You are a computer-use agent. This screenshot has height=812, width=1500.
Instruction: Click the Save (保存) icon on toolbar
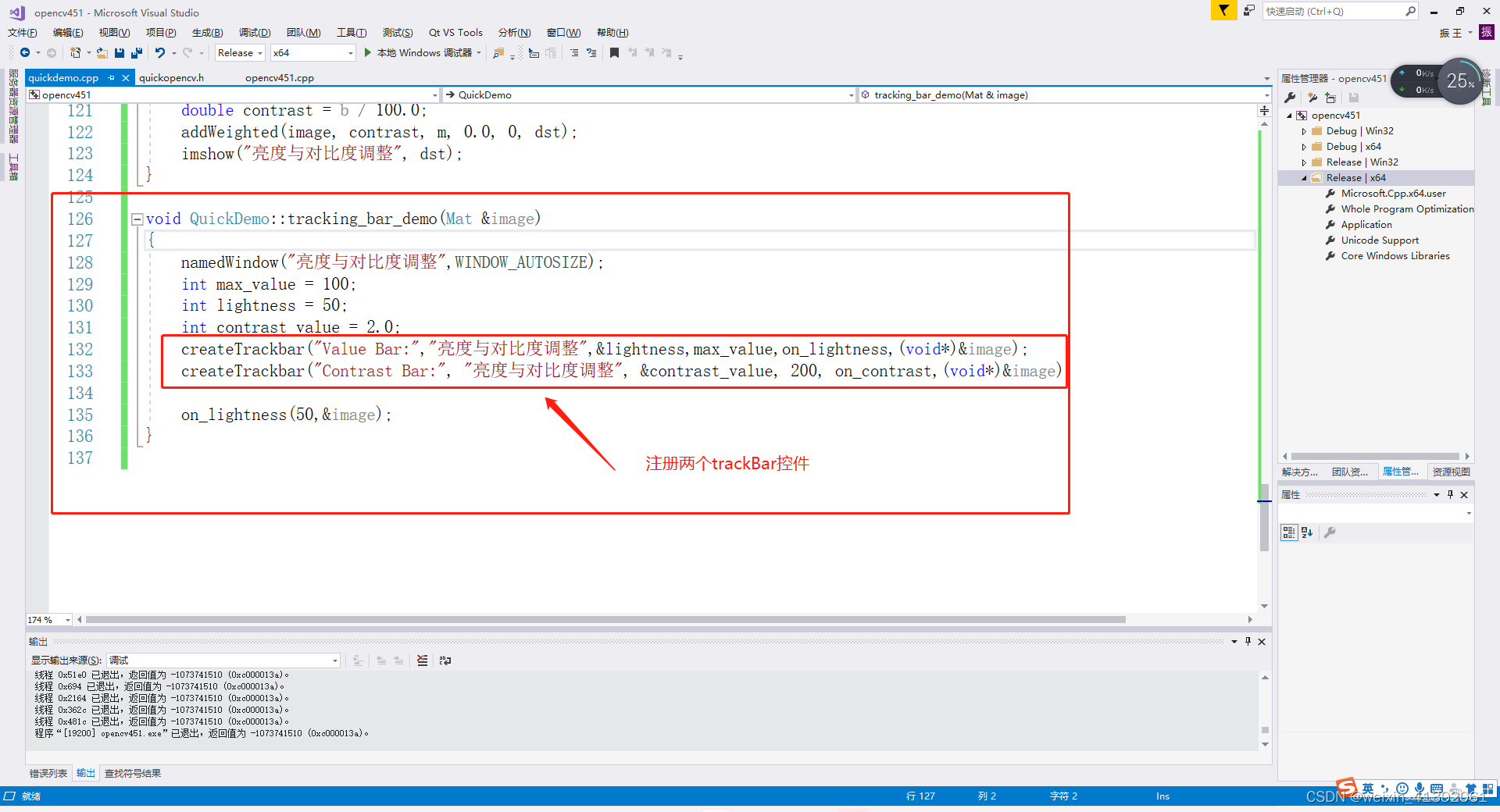coord(120,52)
